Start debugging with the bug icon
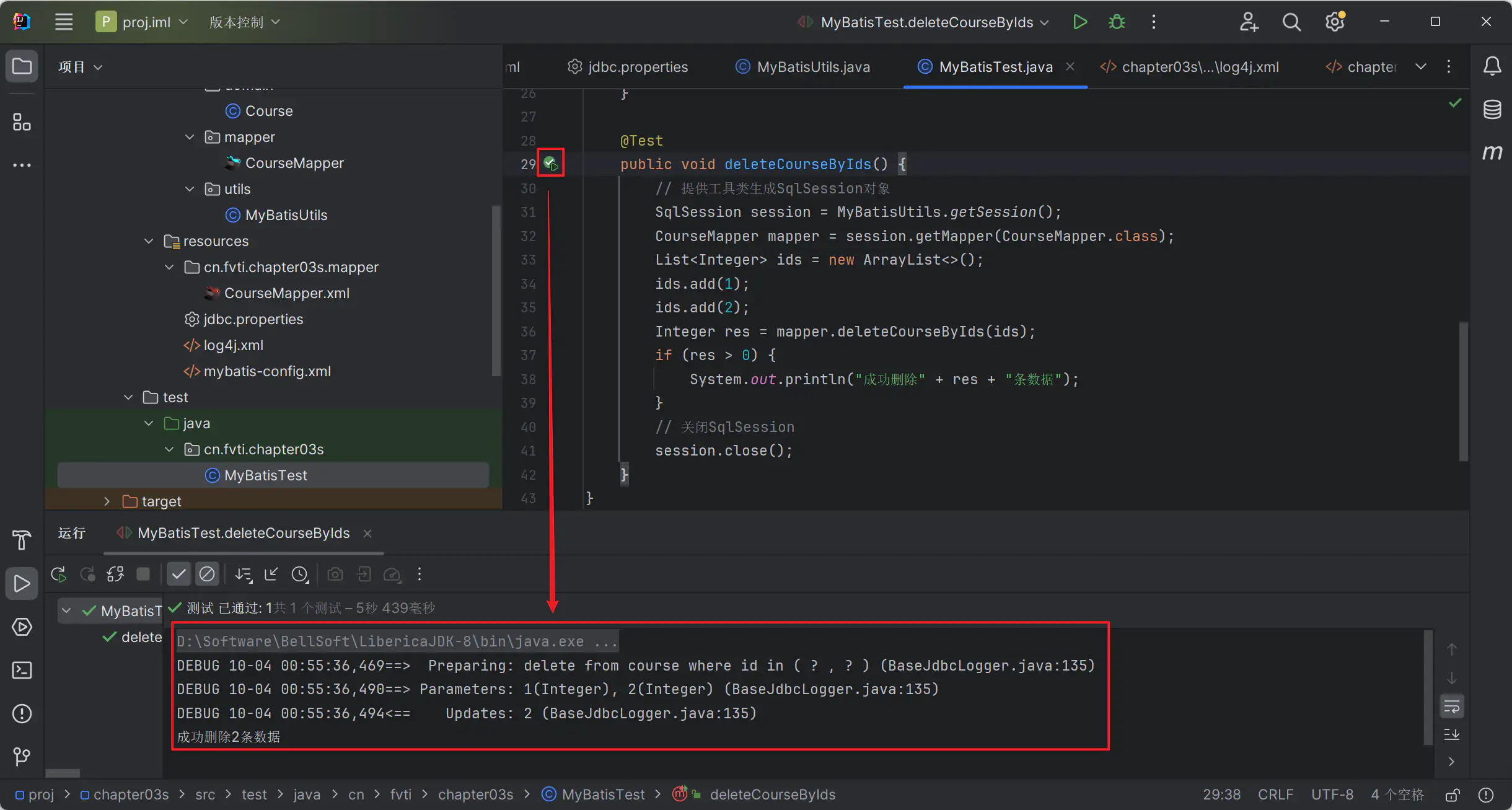 pos(1117,22)
